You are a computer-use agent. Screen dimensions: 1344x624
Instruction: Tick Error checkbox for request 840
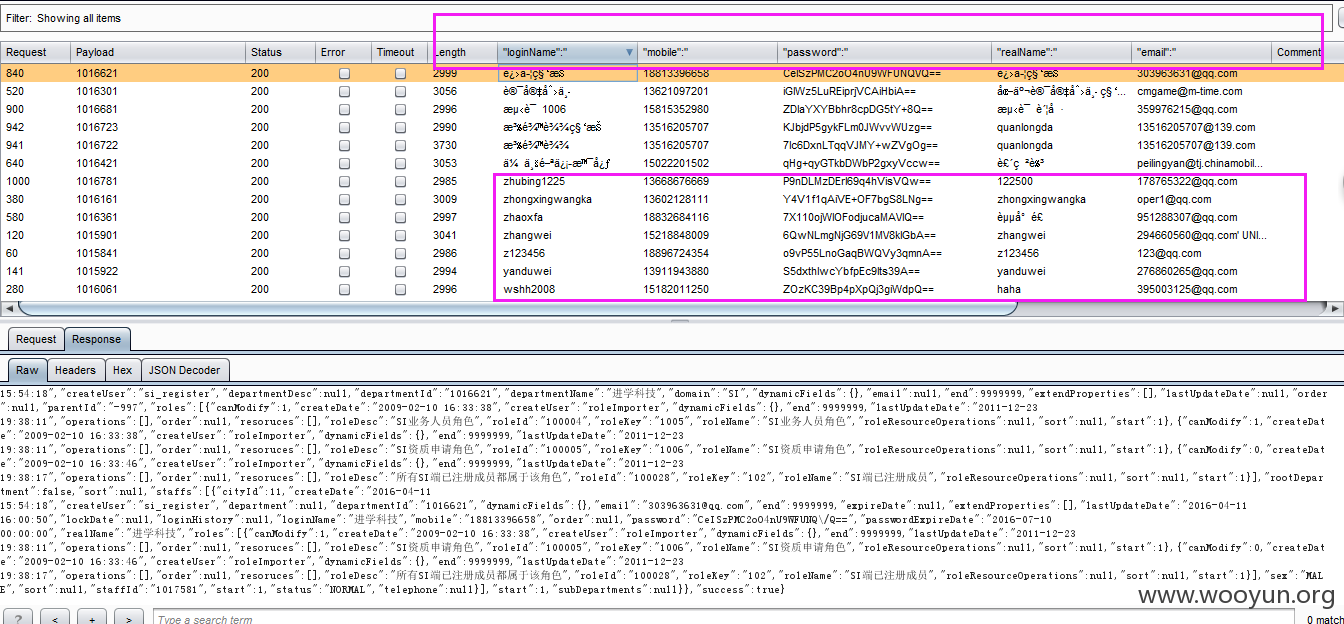click(344, 73)
